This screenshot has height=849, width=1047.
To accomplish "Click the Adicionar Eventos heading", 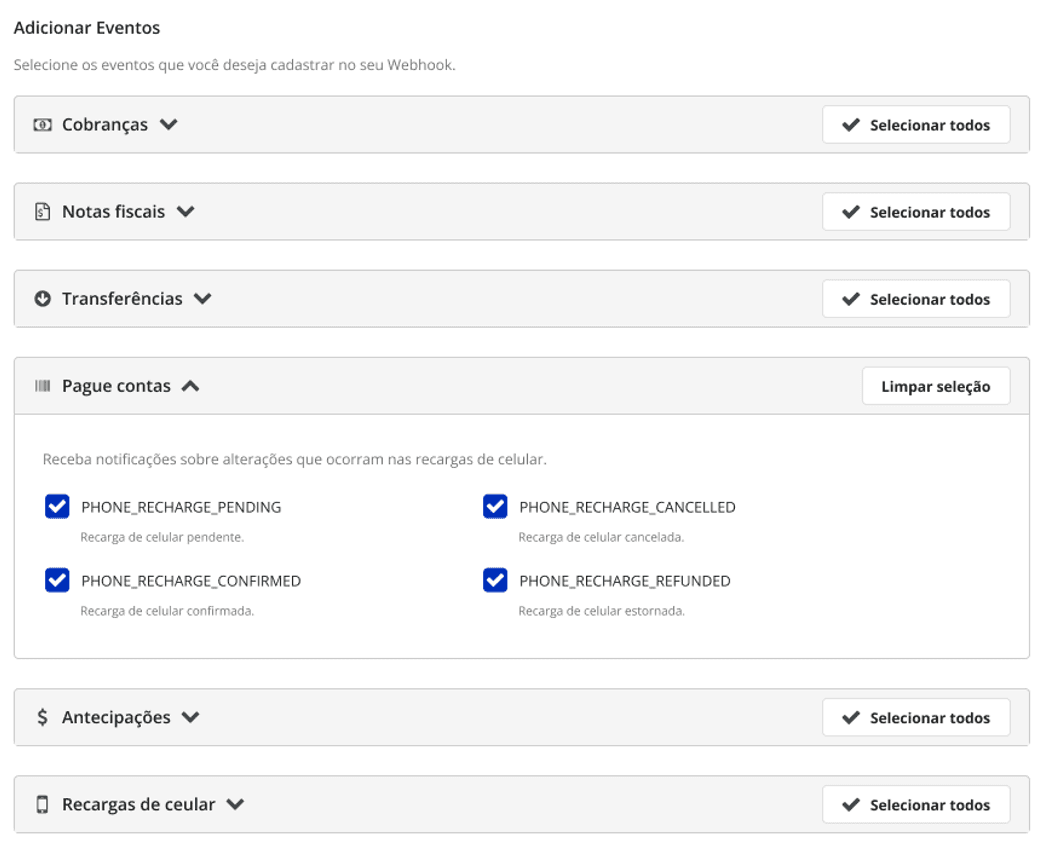I will [87, 28].
